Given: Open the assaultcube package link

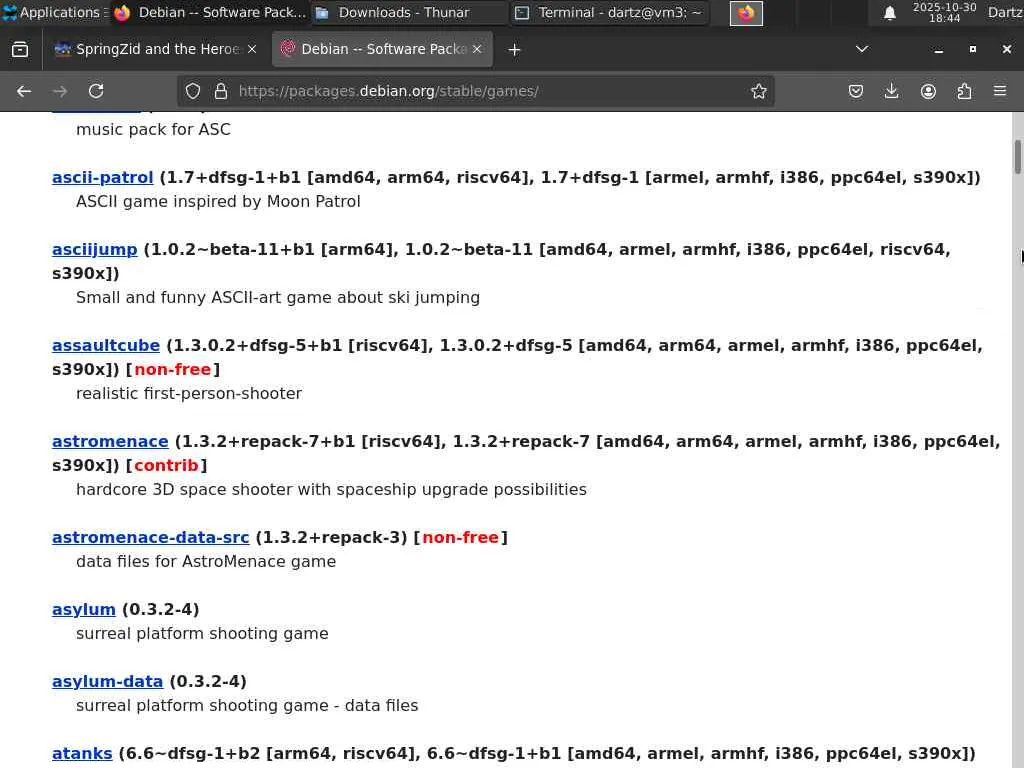Looking at the screenshot, I should 106,345.
